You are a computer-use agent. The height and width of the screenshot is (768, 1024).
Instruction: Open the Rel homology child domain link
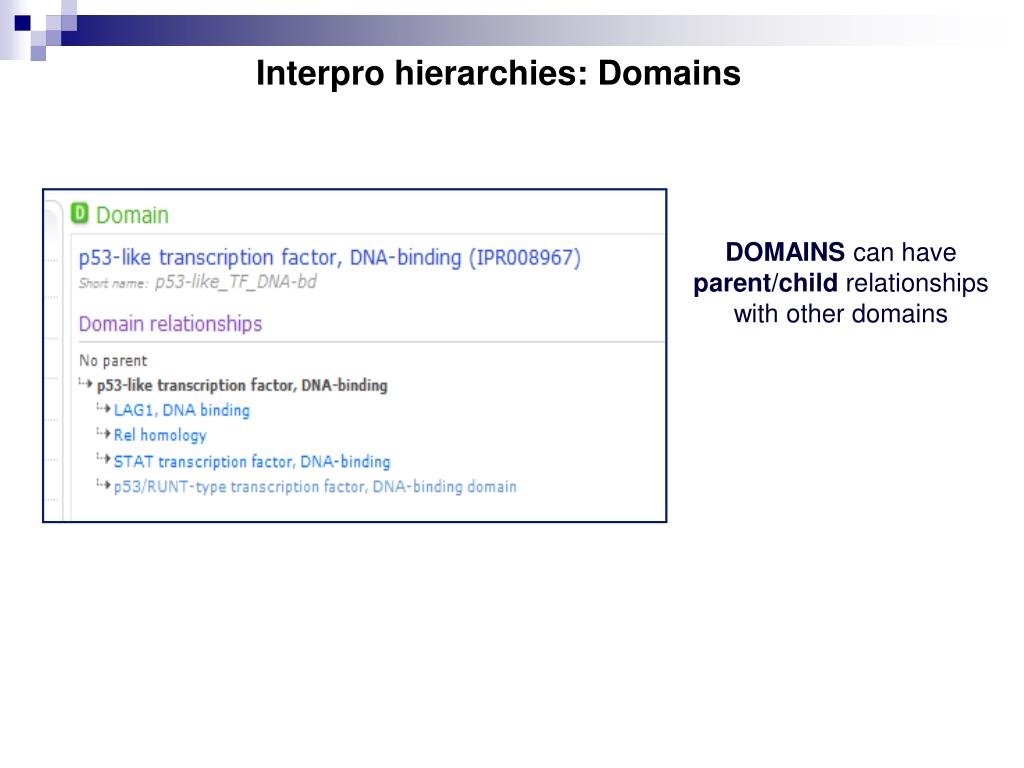[x=160, y=435]
